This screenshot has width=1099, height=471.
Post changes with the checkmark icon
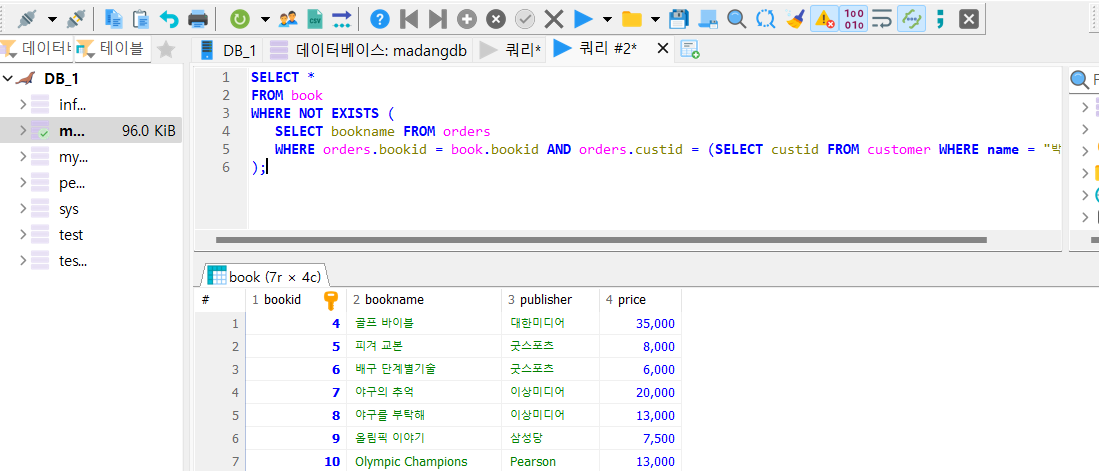(525, 19)
